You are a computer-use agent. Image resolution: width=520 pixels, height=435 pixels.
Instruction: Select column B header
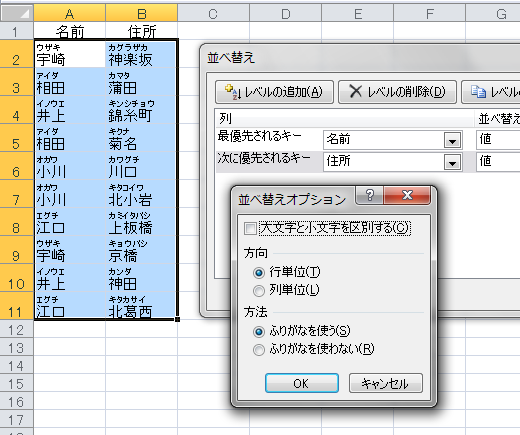tap(141, 14)
